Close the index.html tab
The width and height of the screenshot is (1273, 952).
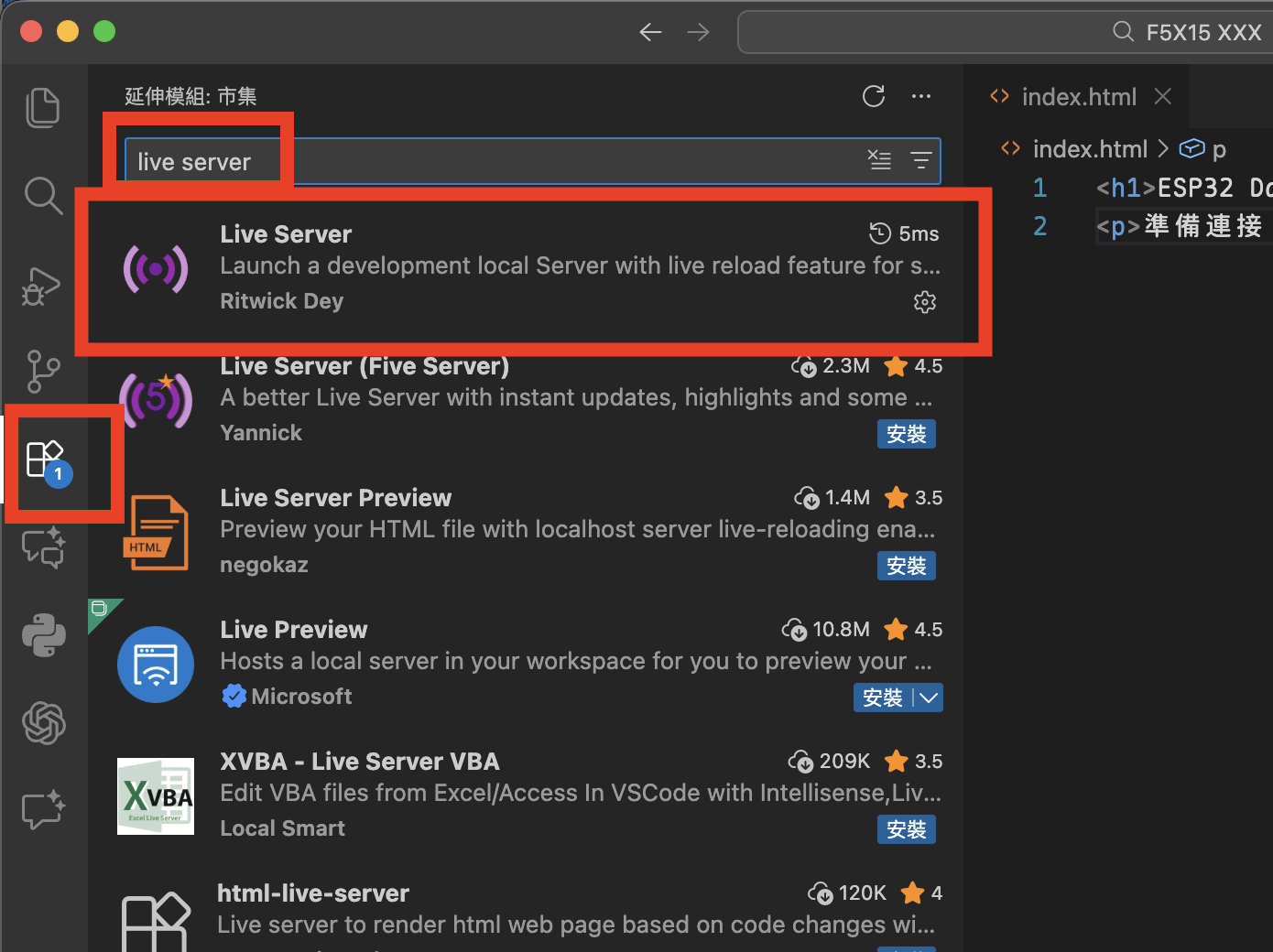coord(1163,97)
